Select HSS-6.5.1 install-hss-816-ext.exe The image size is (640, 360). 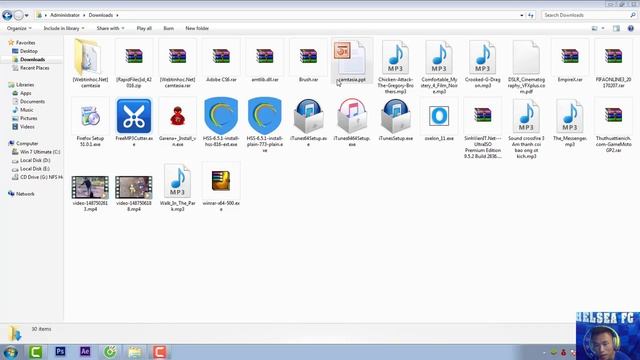click(221, 122)
